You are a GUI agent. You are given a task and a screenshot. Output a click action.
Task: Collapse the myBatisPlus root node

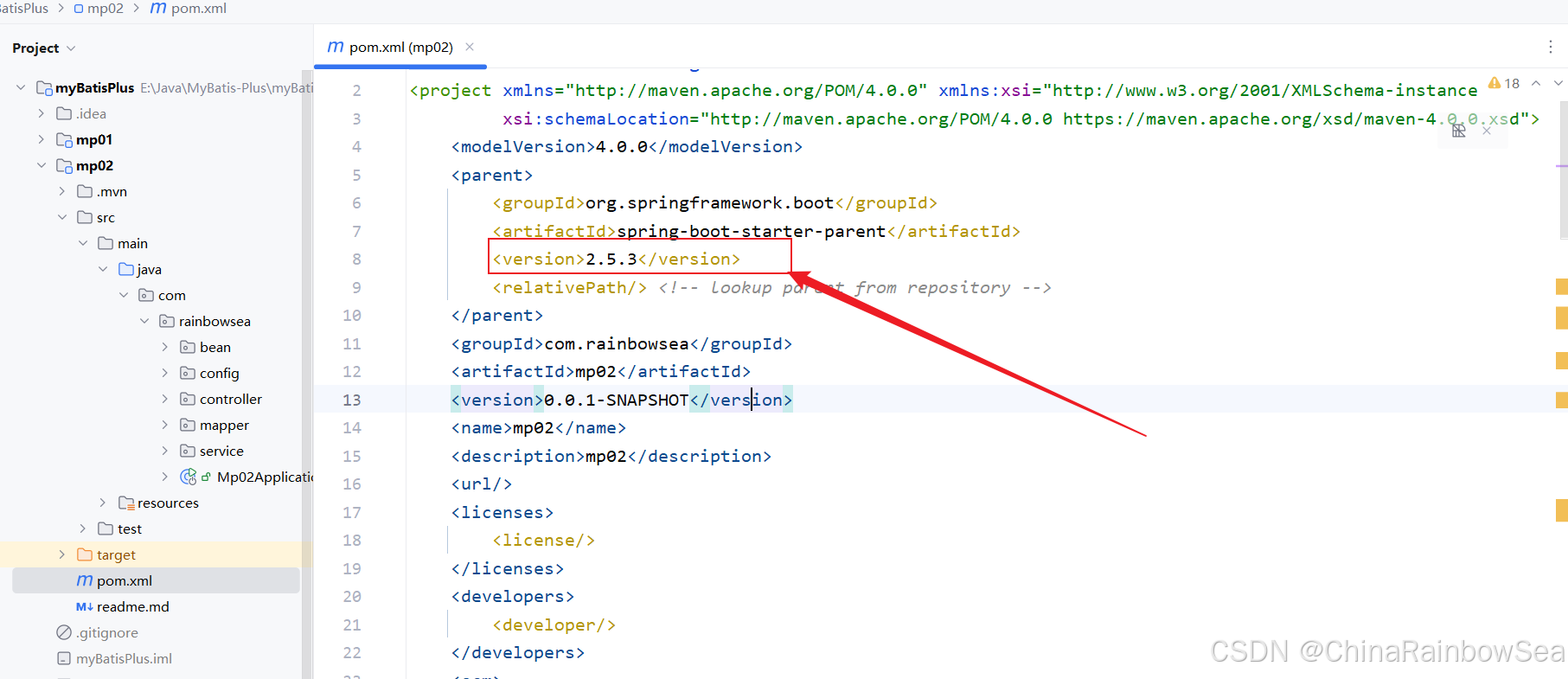point(21,87)
